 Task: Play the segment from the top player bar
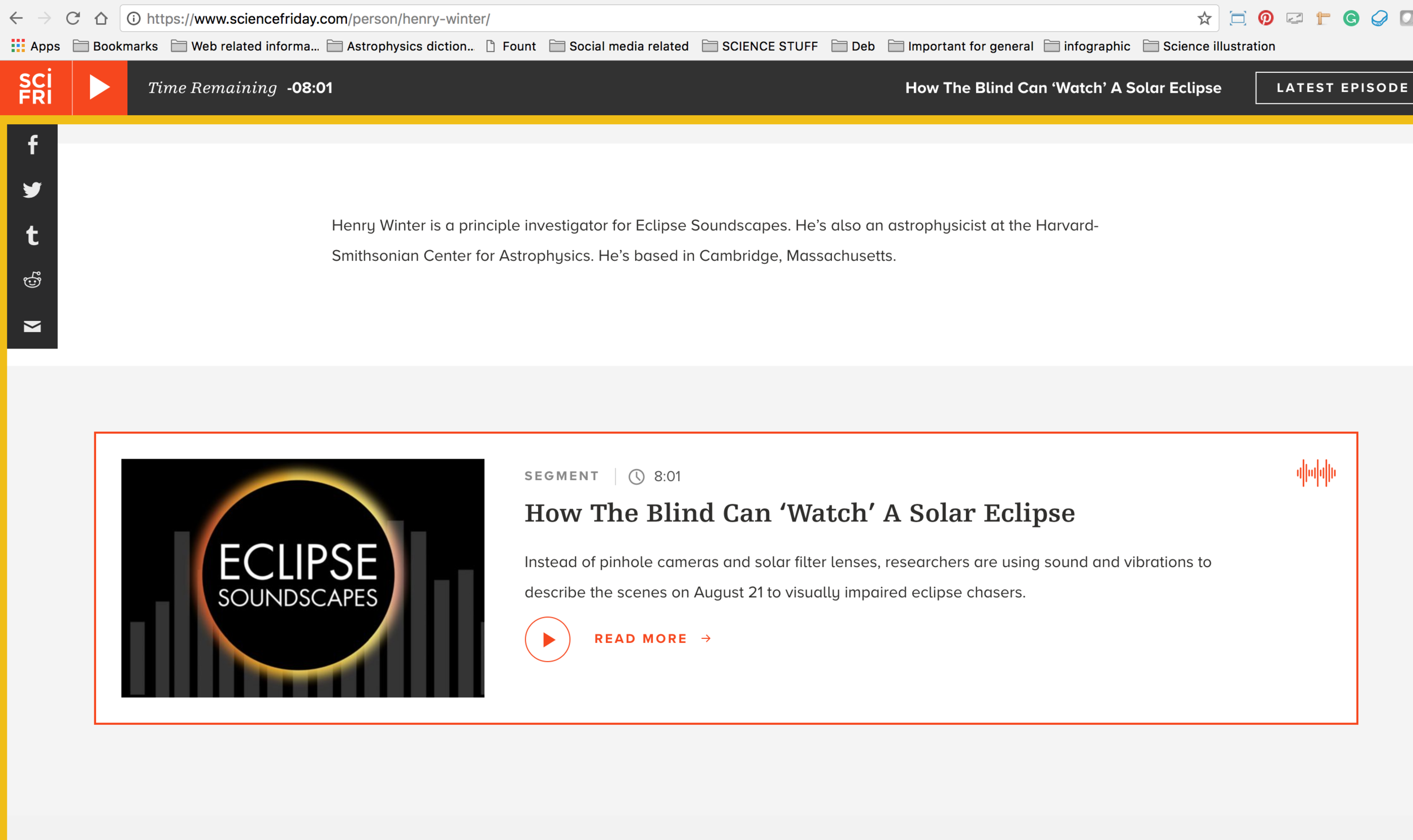[99, 88]
